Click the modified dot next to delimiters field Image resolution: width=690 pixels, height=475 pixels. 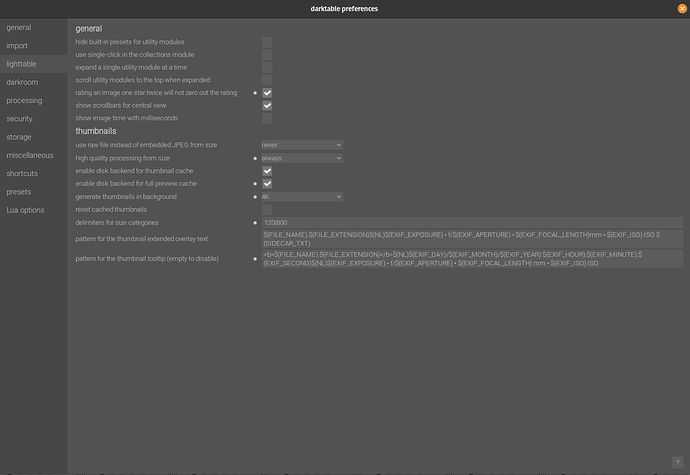tap(255, 223)
